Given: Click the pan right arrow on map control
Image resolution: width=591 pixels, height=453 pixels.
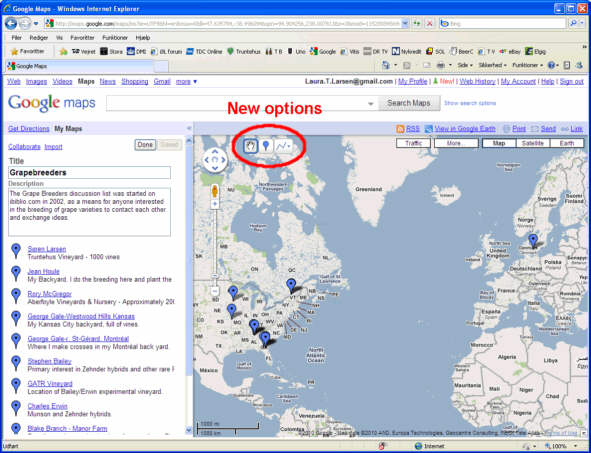Looking at the screenshot, I should pos(223,160).
